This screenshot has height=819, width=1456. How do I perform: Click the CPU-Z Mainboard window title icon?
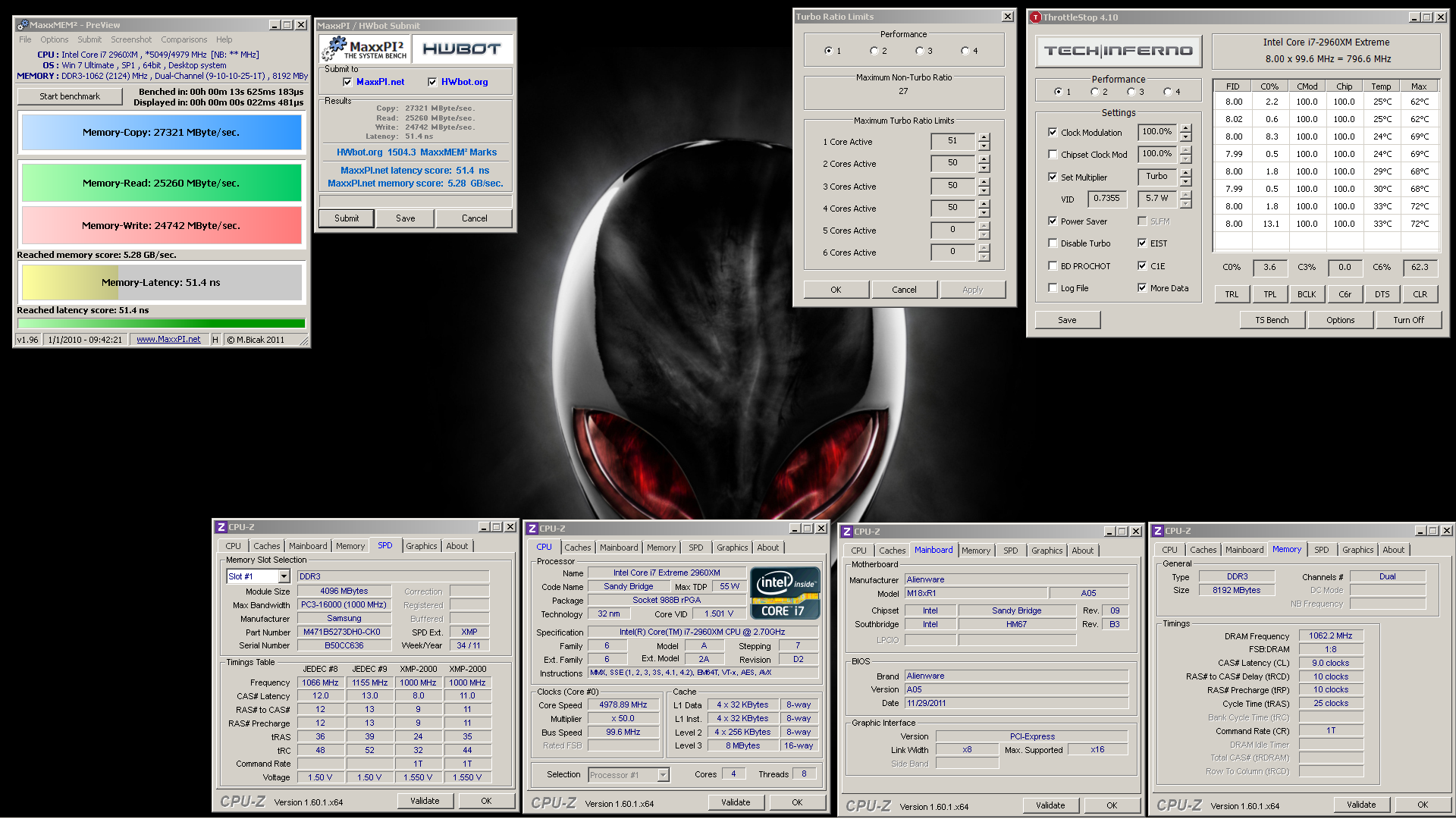click(x=846, y=532)
